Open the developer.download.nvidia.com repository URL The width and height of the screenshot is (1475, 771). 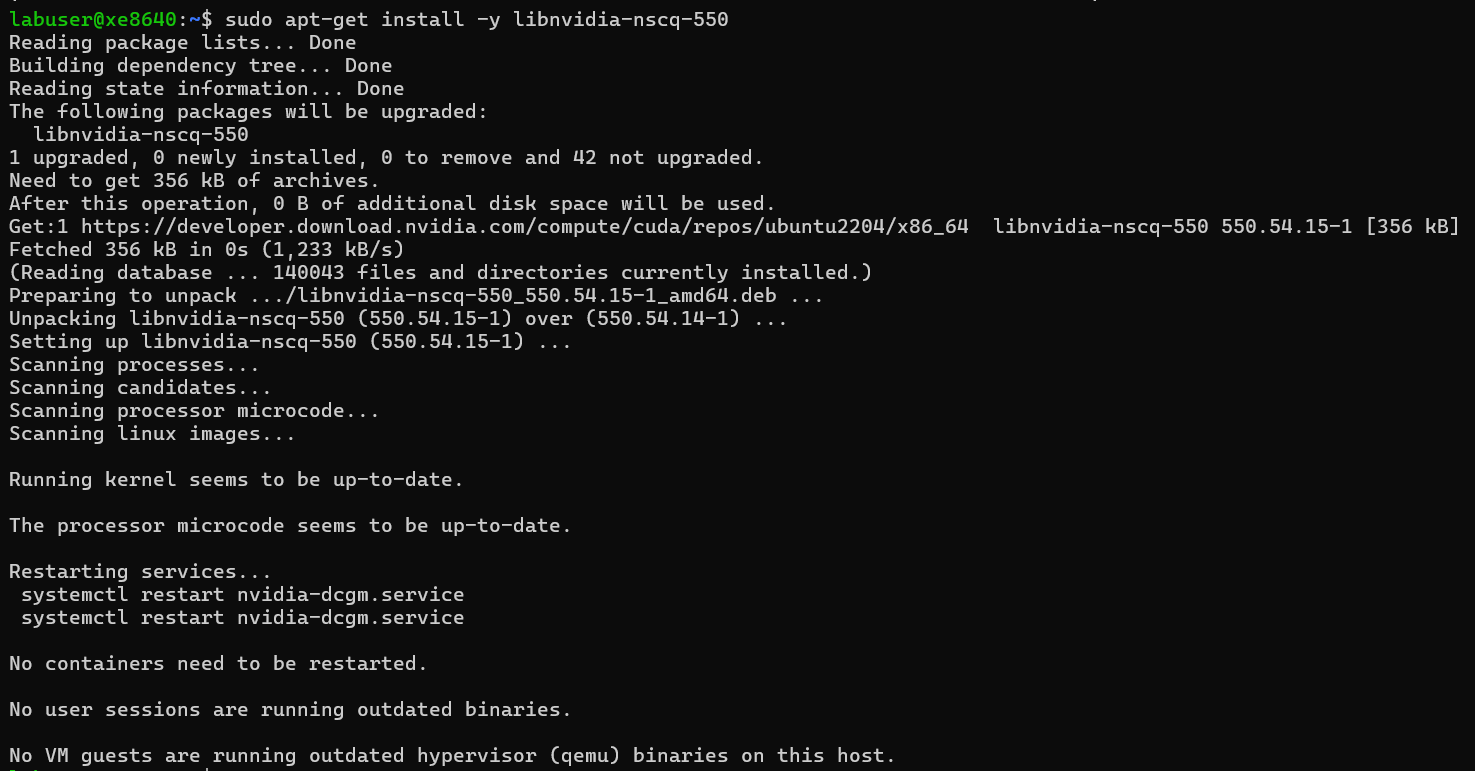point(524,227)
